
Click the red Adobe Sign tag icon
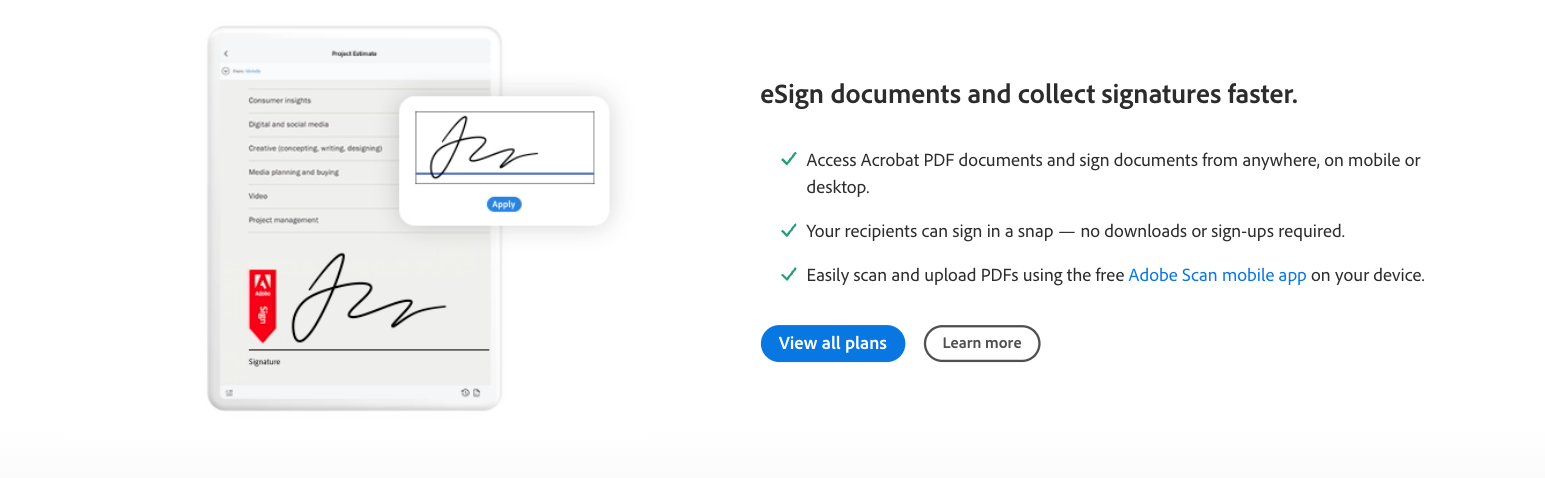point(263,305)
